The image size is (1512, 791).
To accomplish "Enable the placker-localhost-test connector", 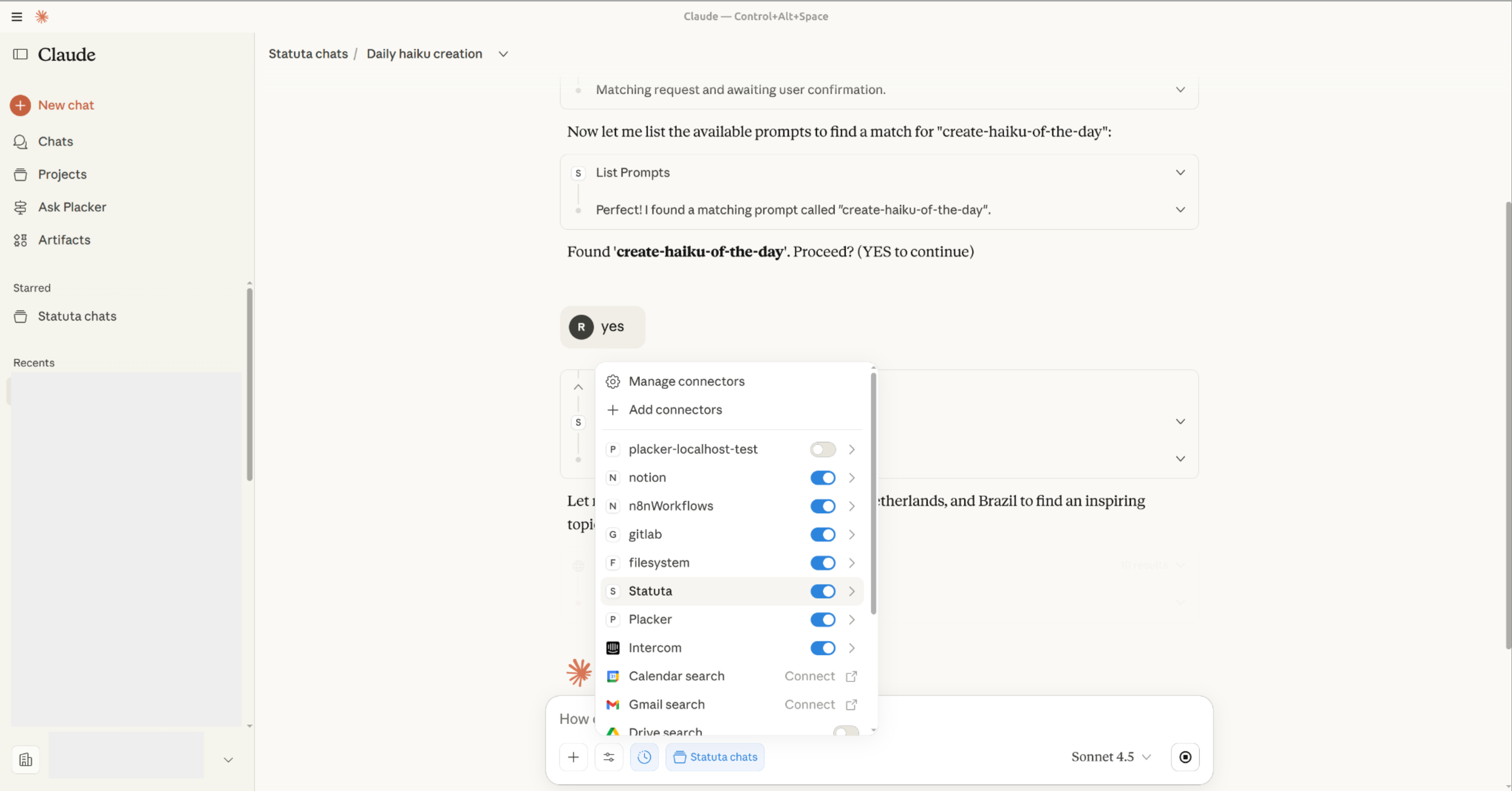I will point(822,449).
